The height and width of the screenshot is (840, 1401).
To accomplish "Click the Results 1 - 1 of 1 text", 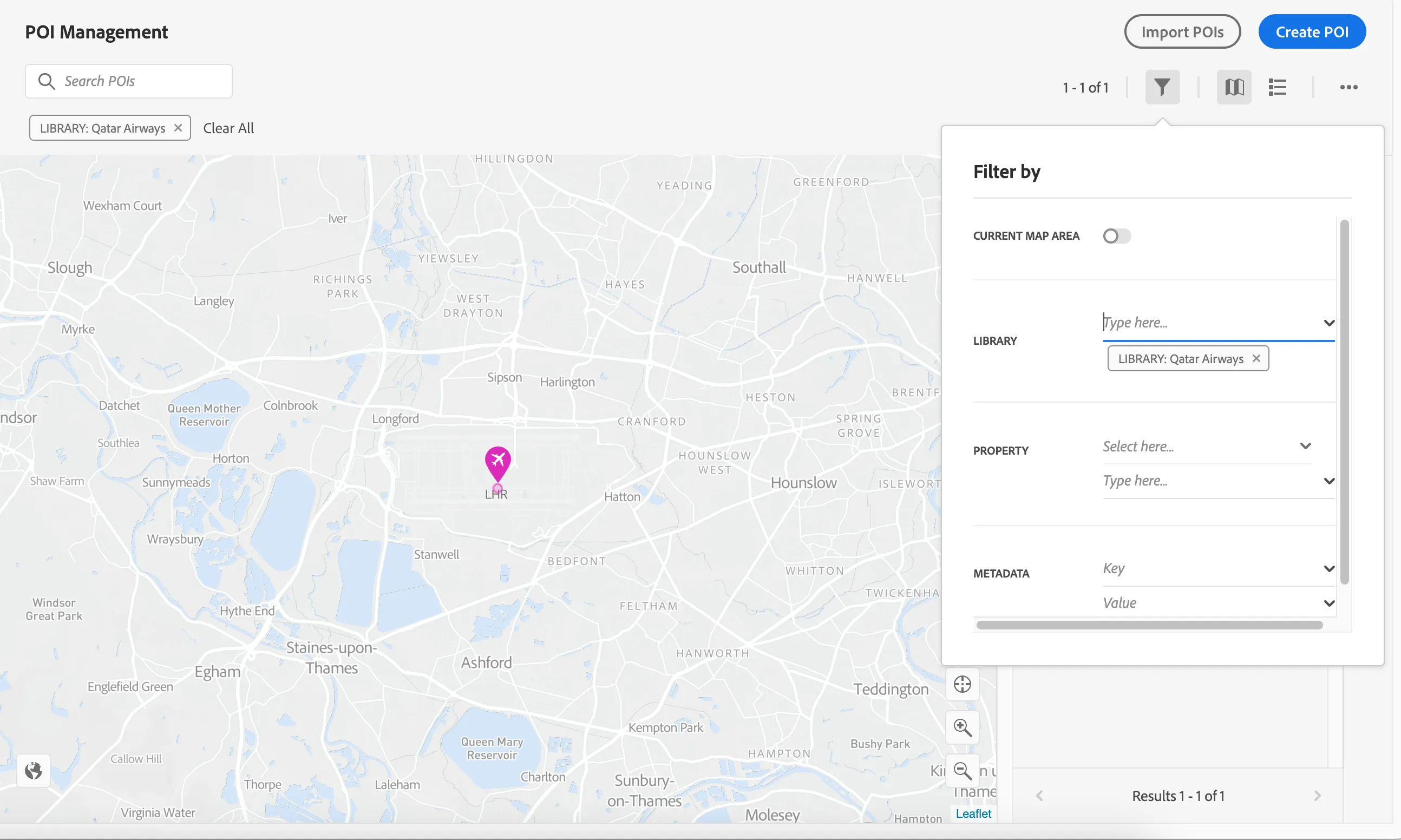I will point(1178,796).
